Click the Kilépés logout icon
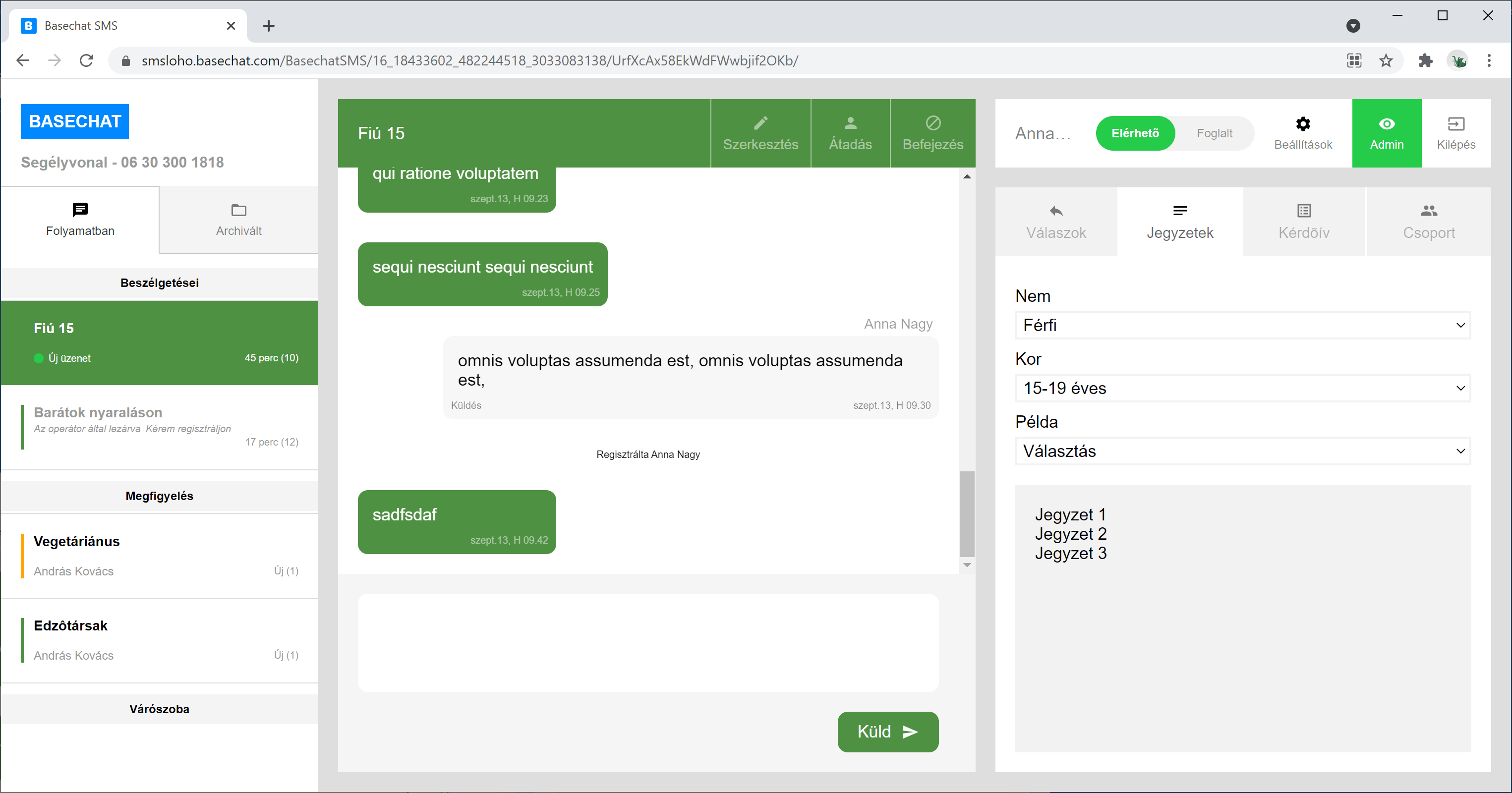This screenshot has height=793, width=1512. [x=1455, y=124]
